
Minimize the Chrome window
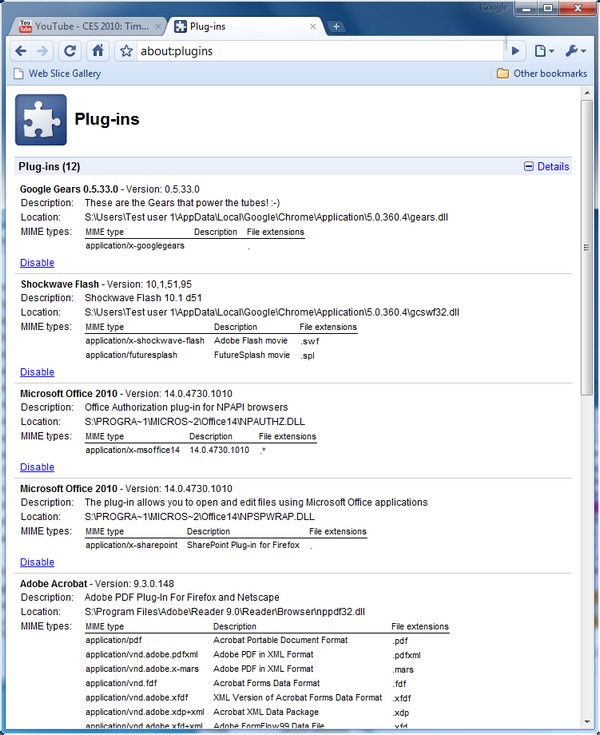point(526,8)
